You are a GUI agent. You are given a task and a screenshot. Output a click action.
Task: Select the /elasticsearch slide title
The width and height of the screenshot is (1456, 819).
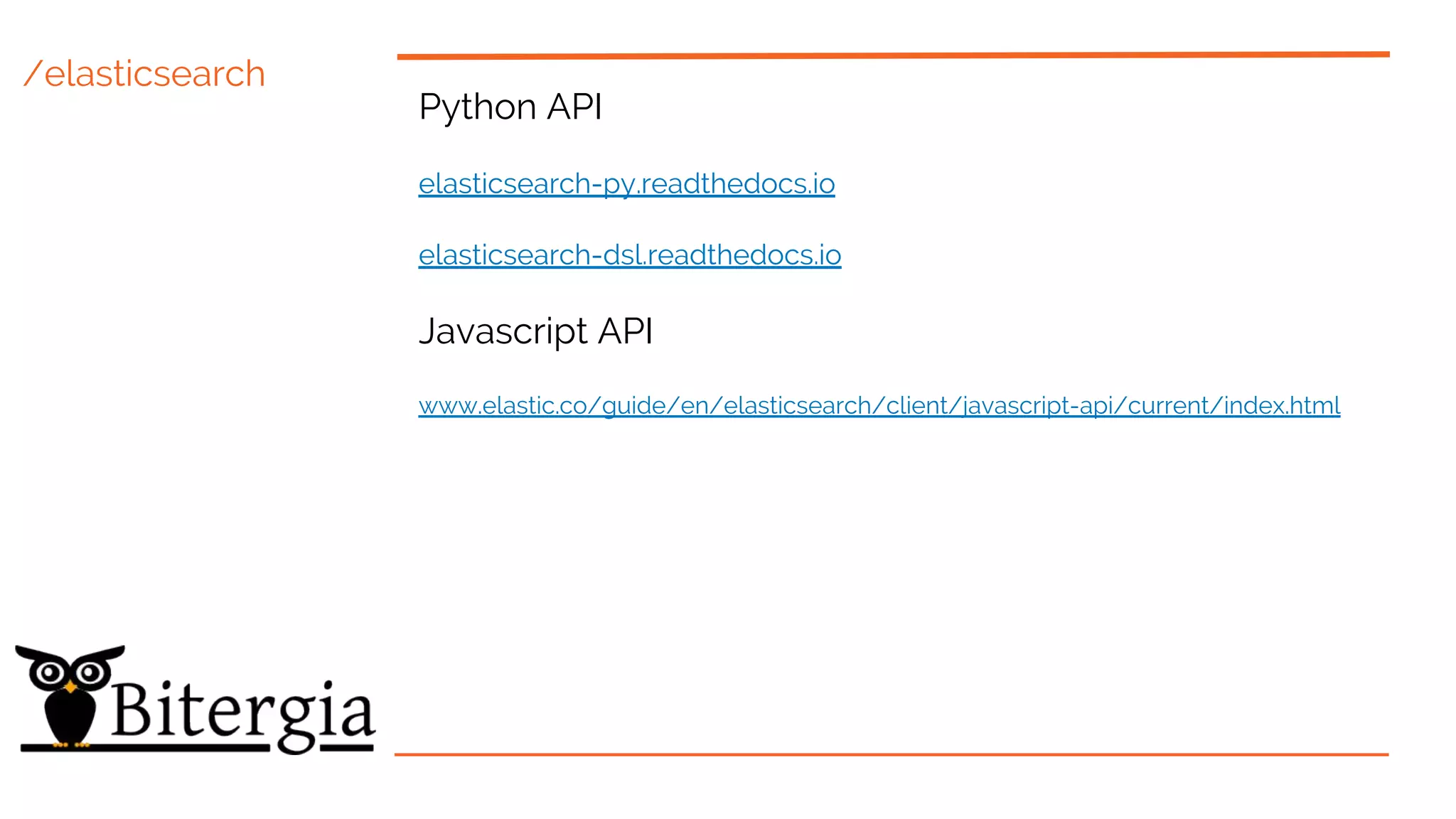click(144, 74)
